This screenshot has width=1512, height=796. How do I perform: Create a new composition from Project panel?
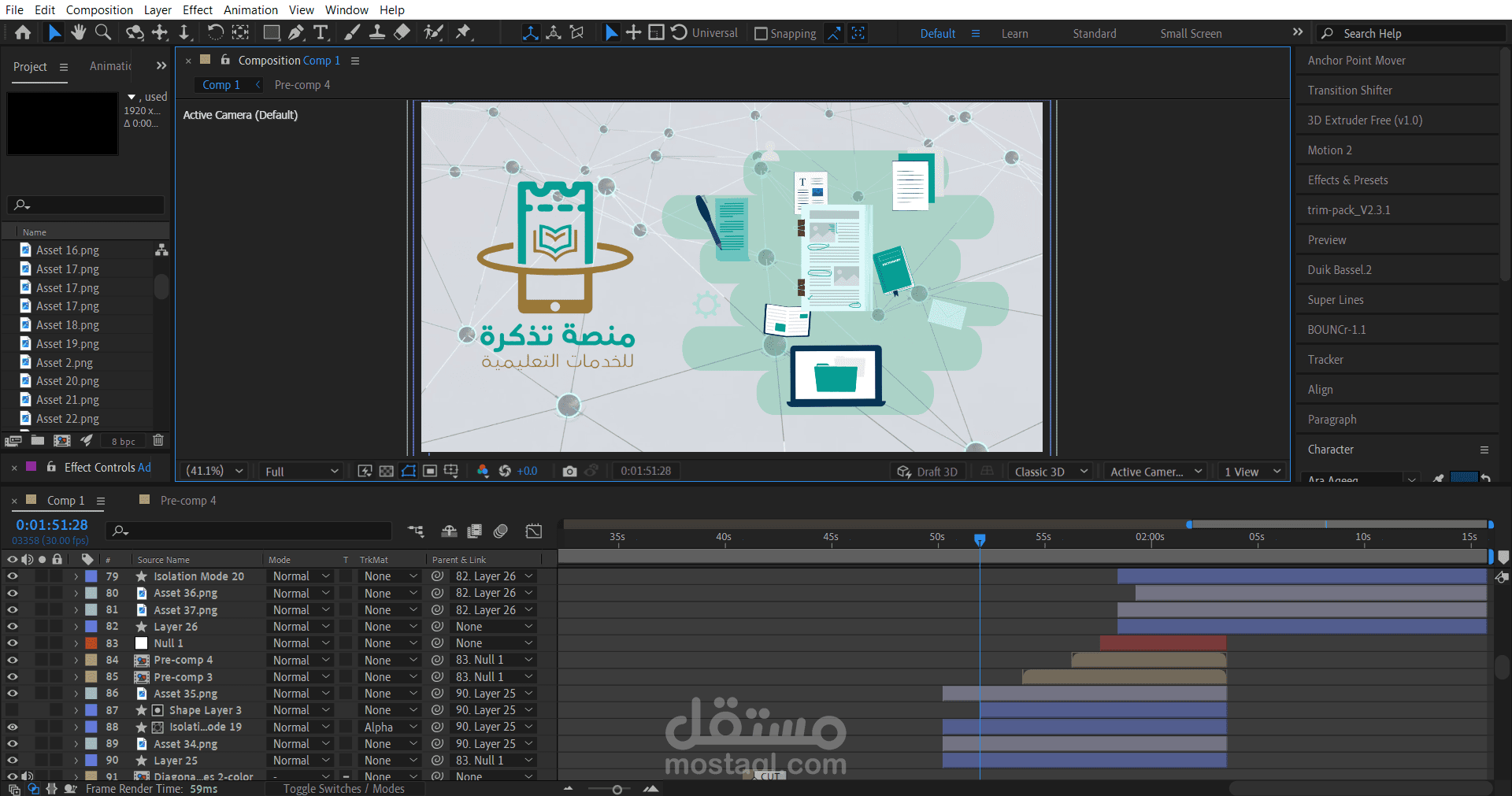pyautogui.click(x=62, y=441)
